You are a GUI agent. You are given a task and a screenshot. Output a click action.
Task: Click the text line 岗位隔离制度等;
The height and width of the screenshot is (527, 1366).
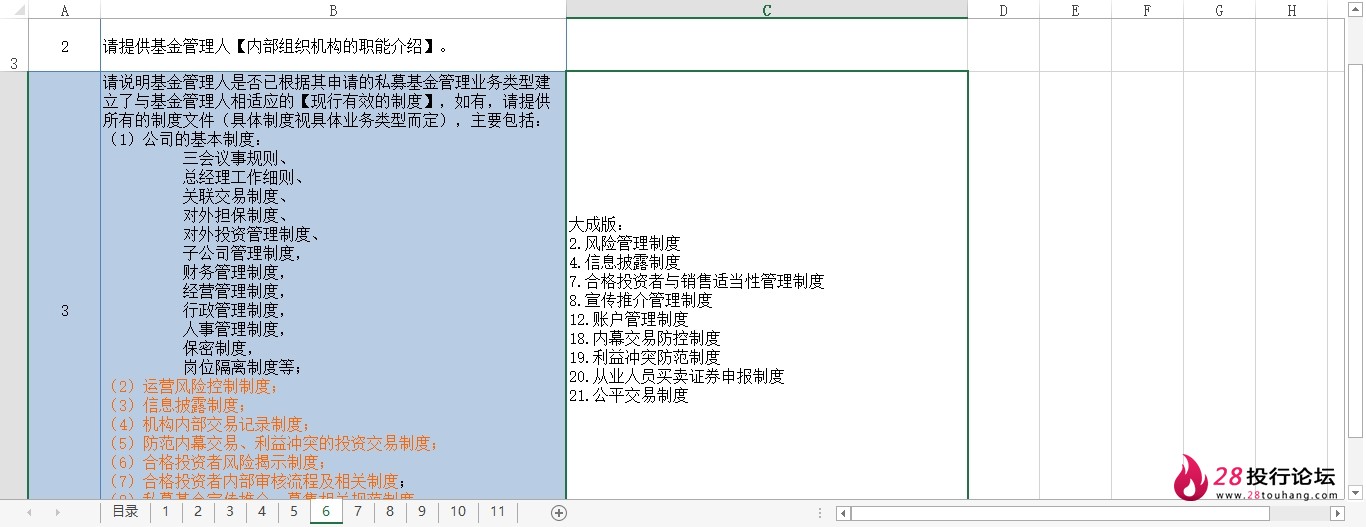click(x=243, y=367)
